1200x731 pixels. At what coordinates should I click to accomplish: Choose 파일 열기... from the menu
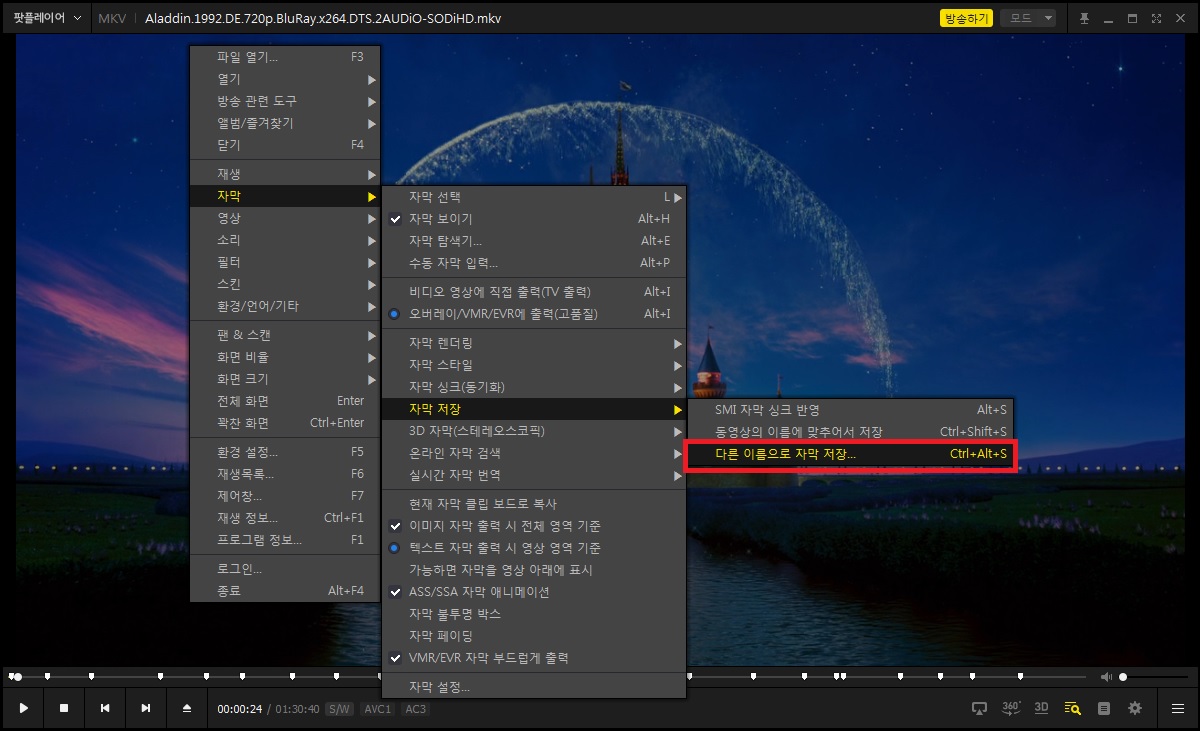tap(285, 57)
